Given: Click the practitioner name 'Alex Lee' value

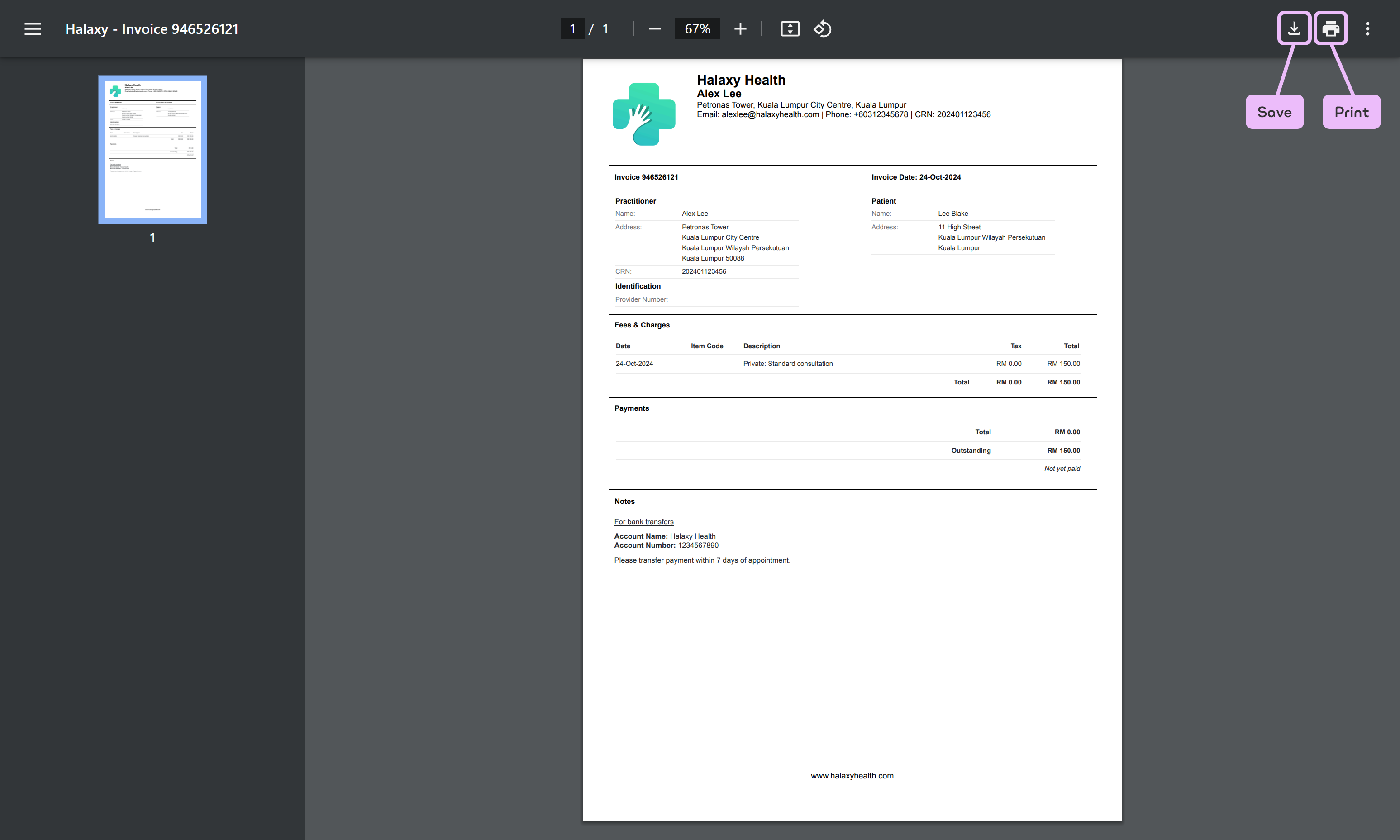Looking at the screenshot, I should [695, 214].
